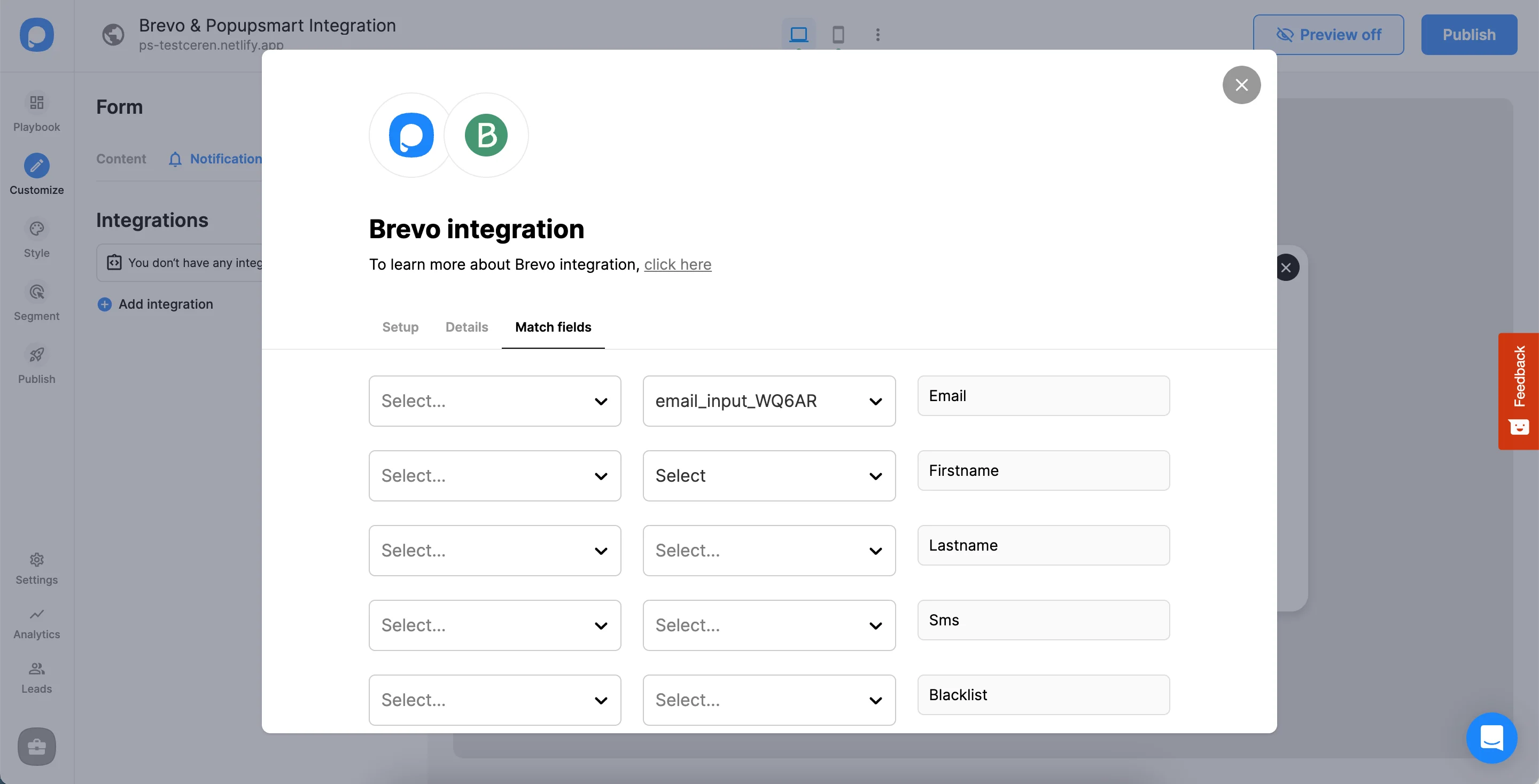Open the Style palette section

[36, 239]
